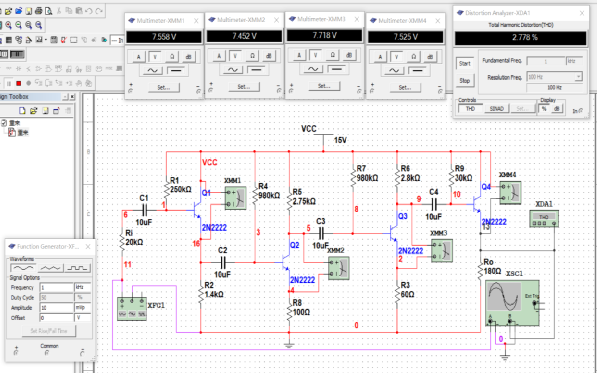Image resolution: width=597 pixels, height=373 pixels.
Task: Click the Frequency value field
Action: point(56,287)
